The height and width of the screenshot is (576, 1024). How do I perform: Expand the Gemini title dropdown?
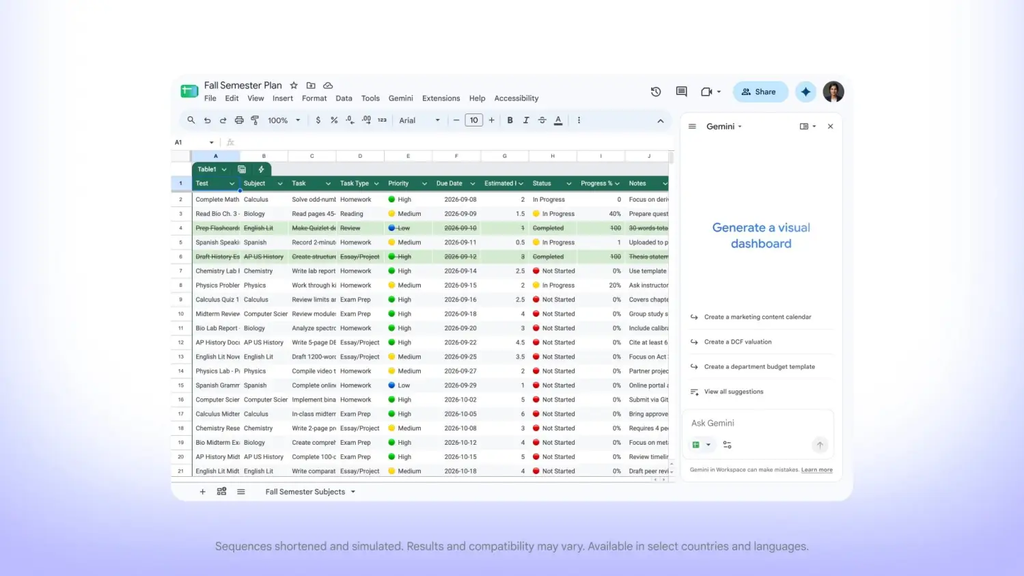click(724, 127)
